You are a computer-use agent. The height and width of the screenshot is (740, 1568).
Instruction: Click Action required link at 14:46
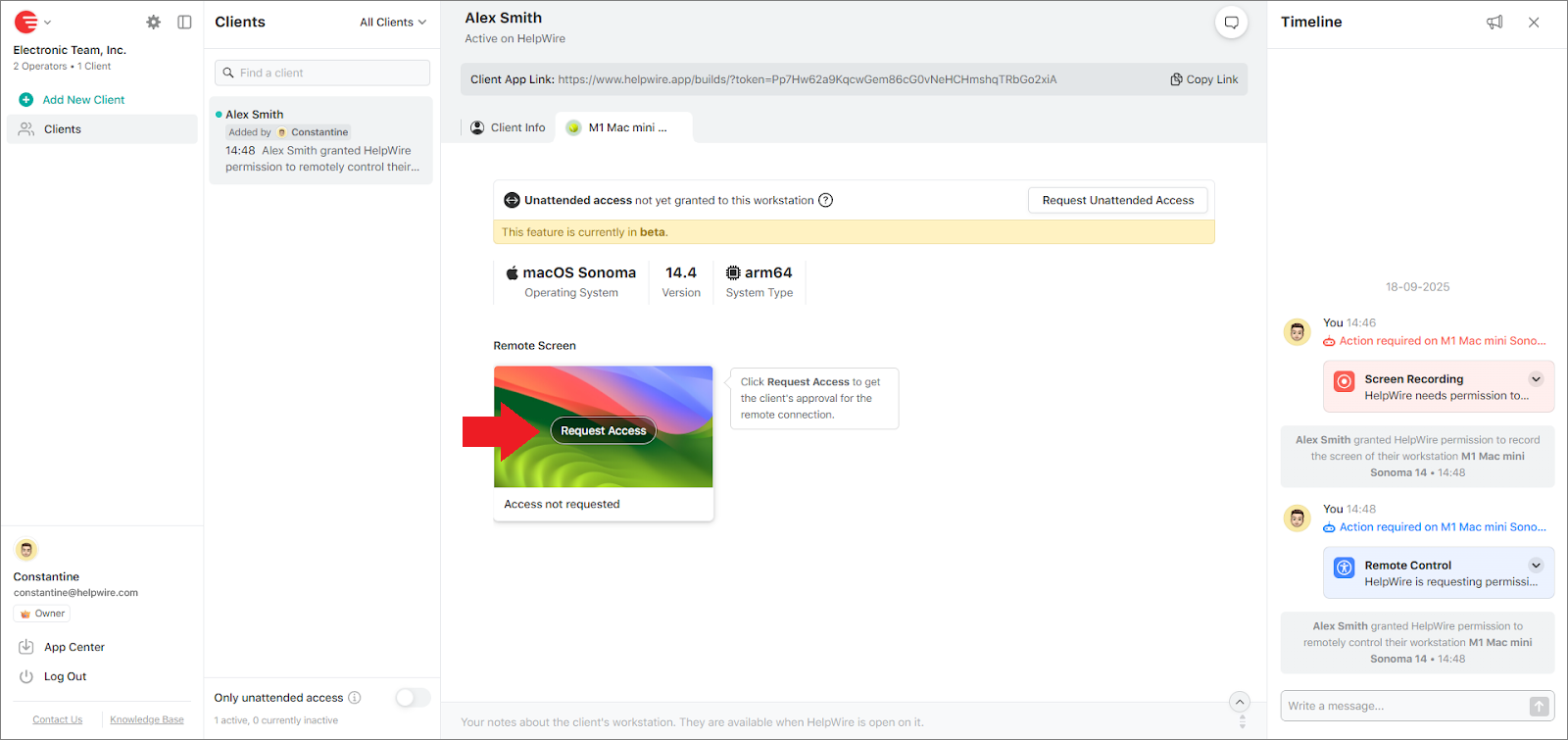click(1435, 341)
